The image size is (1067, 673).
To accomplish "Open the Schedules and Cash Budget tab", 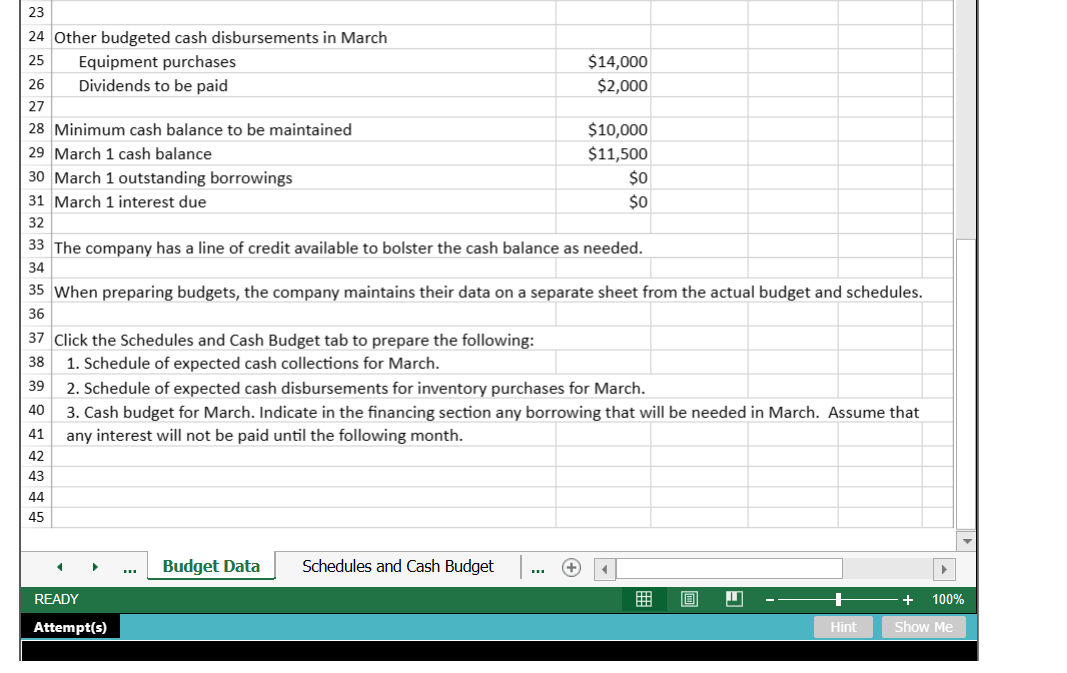I will tap(397, 566).
